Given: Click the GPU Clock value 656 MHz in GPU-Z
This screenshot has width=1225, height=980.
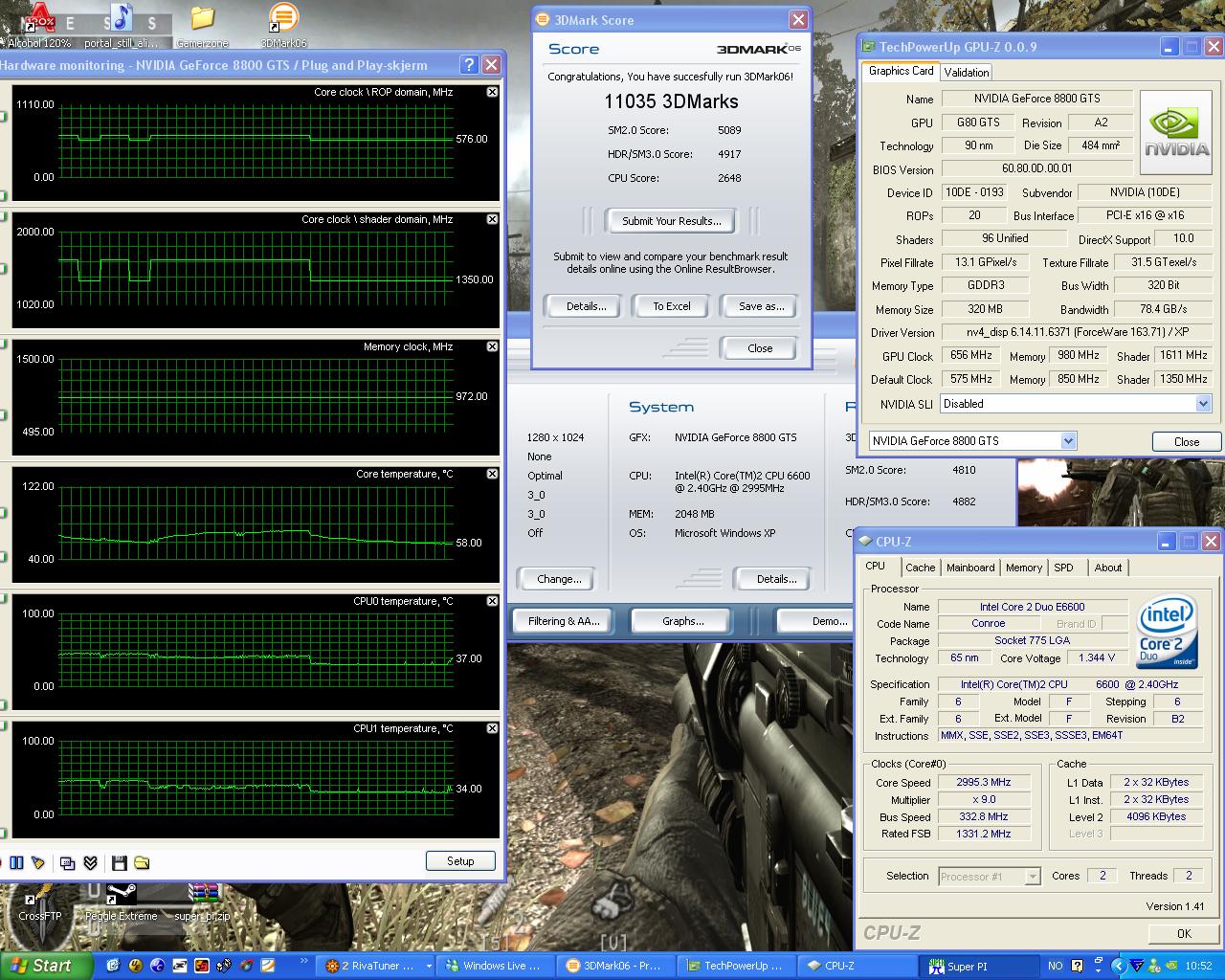Looking at the screenshot, I should click(x=970, y=355).
